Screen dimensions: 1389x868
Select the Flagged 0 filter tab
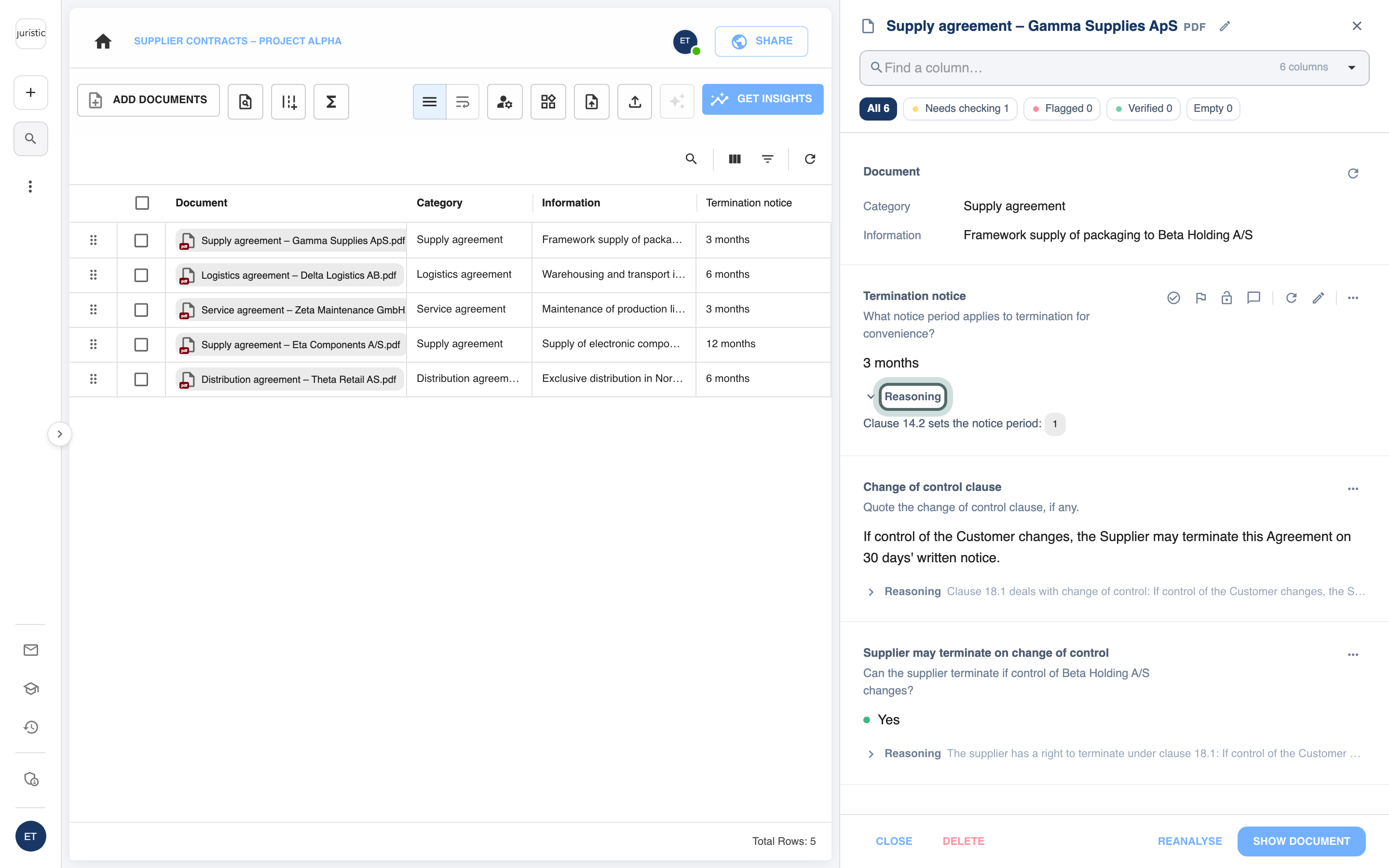click(x=1062, y=108)
